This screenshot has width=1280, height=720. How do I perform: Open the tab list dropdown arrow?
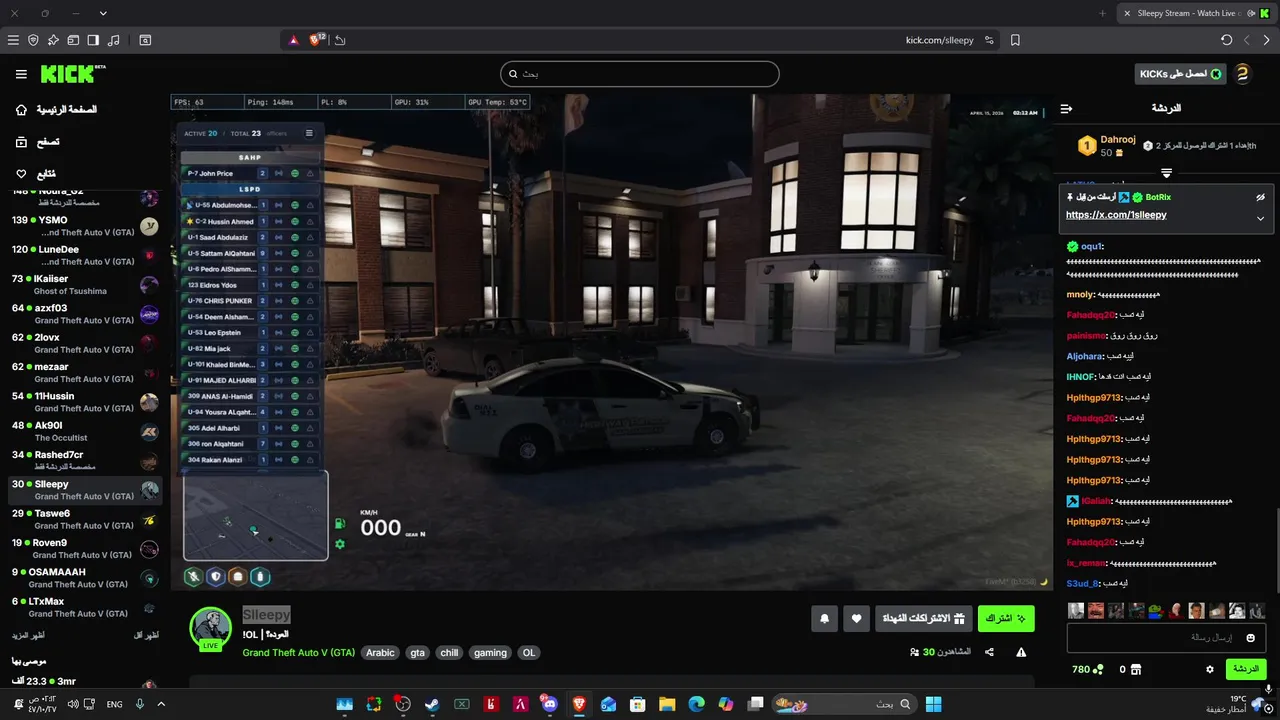tap(103, 13)
